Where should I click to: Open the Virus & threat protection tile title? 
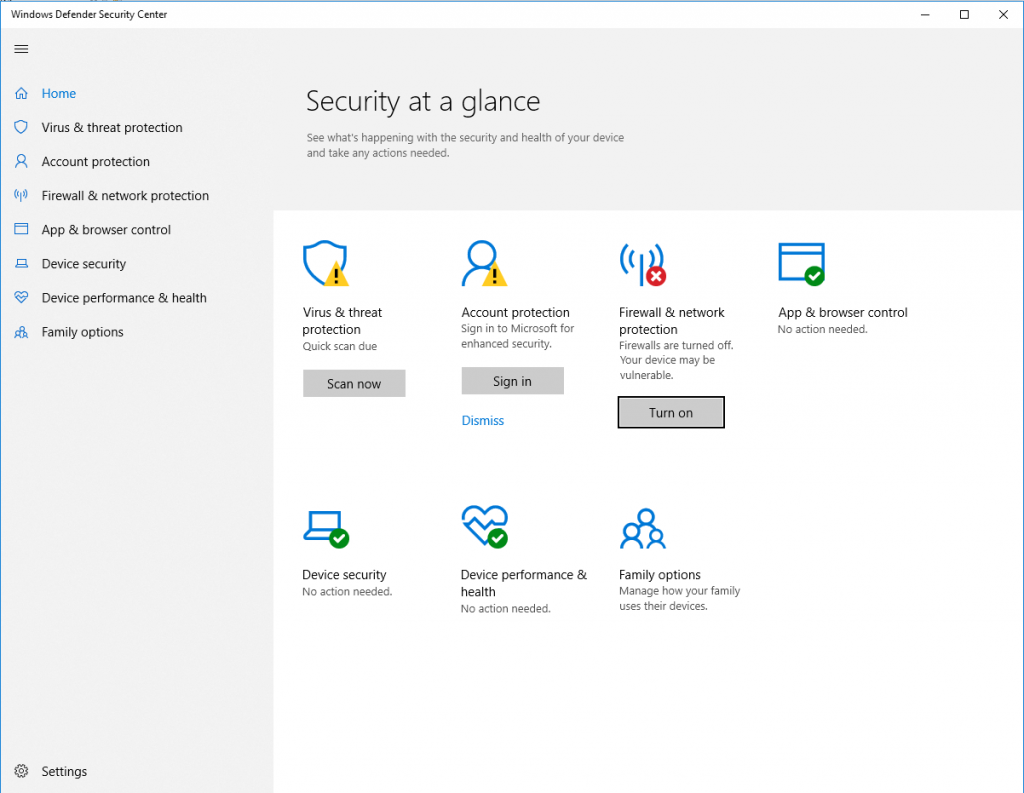[342, 321]
